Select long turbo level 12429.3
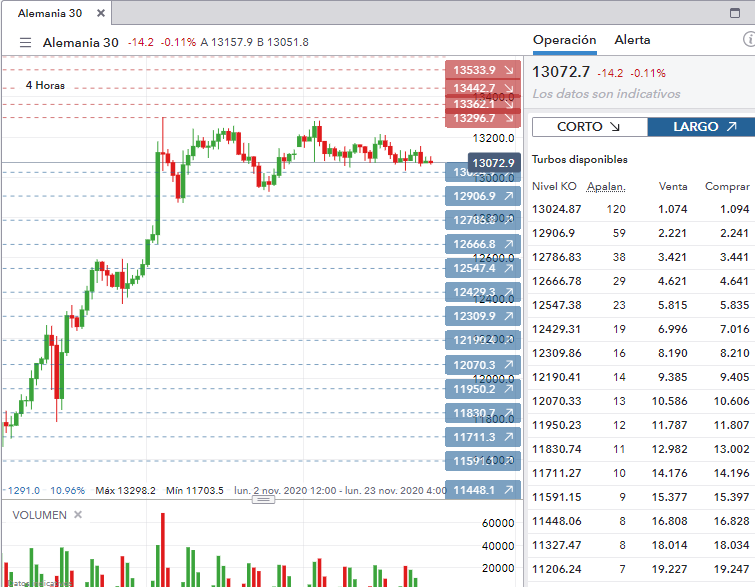The width and height of the screenshot is (755, 587). pos(483,292)
